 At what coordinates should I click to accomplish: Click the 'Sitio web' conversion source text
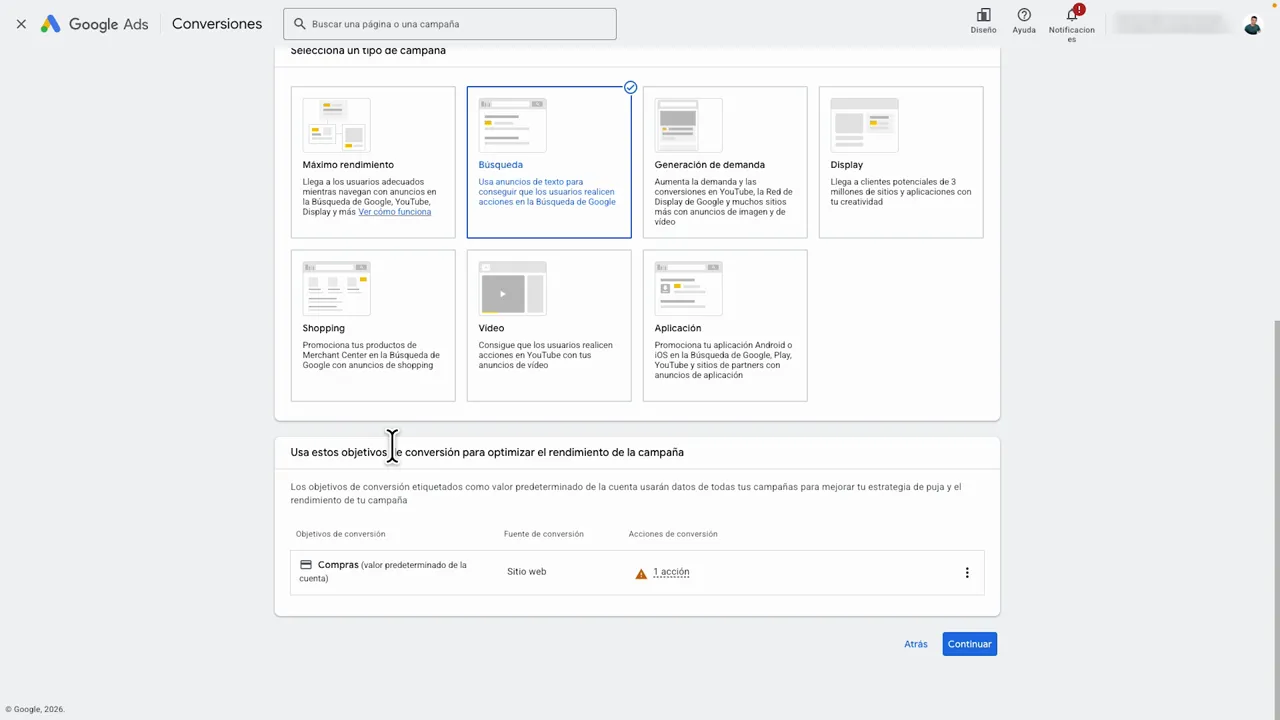point(526,572)
